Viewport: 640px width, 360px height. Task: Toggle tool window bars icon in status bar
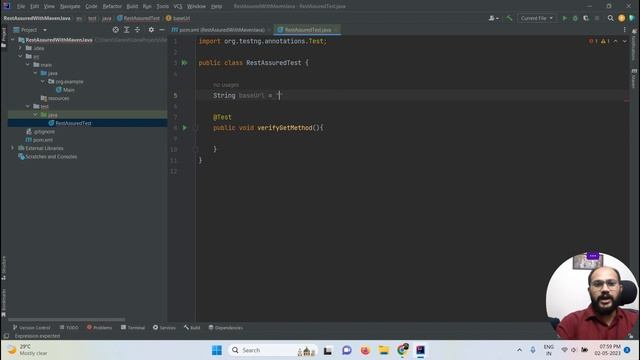tap(6, 336)
